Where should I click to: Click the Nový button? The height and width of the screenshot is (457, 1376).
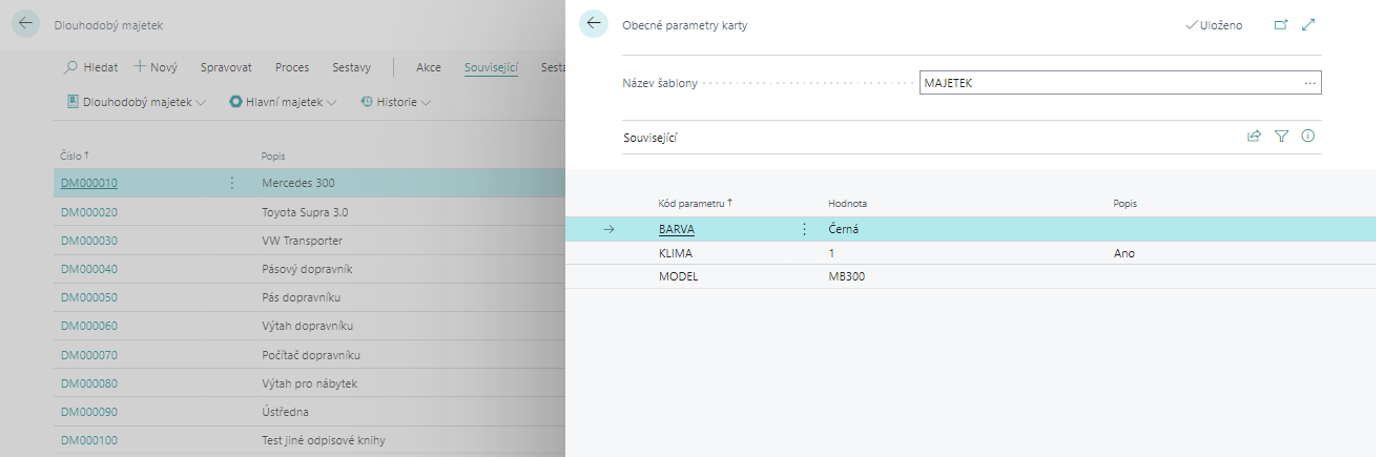point(156,67)
